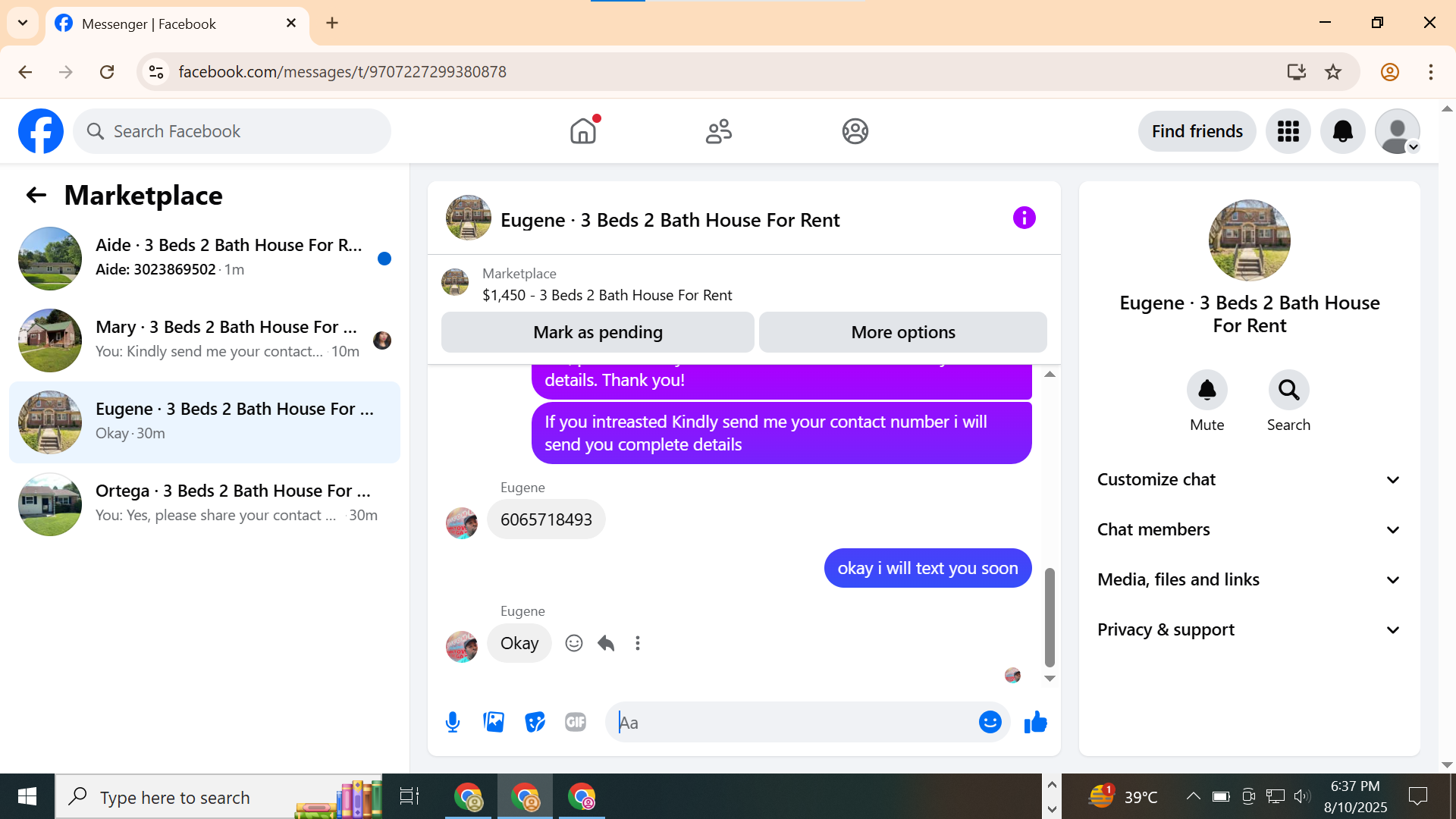Expand Media, files and links section
Image resolution: width=1456 pixels, height=819 pixels.
pyautogui.click(x=1249, y=579)
